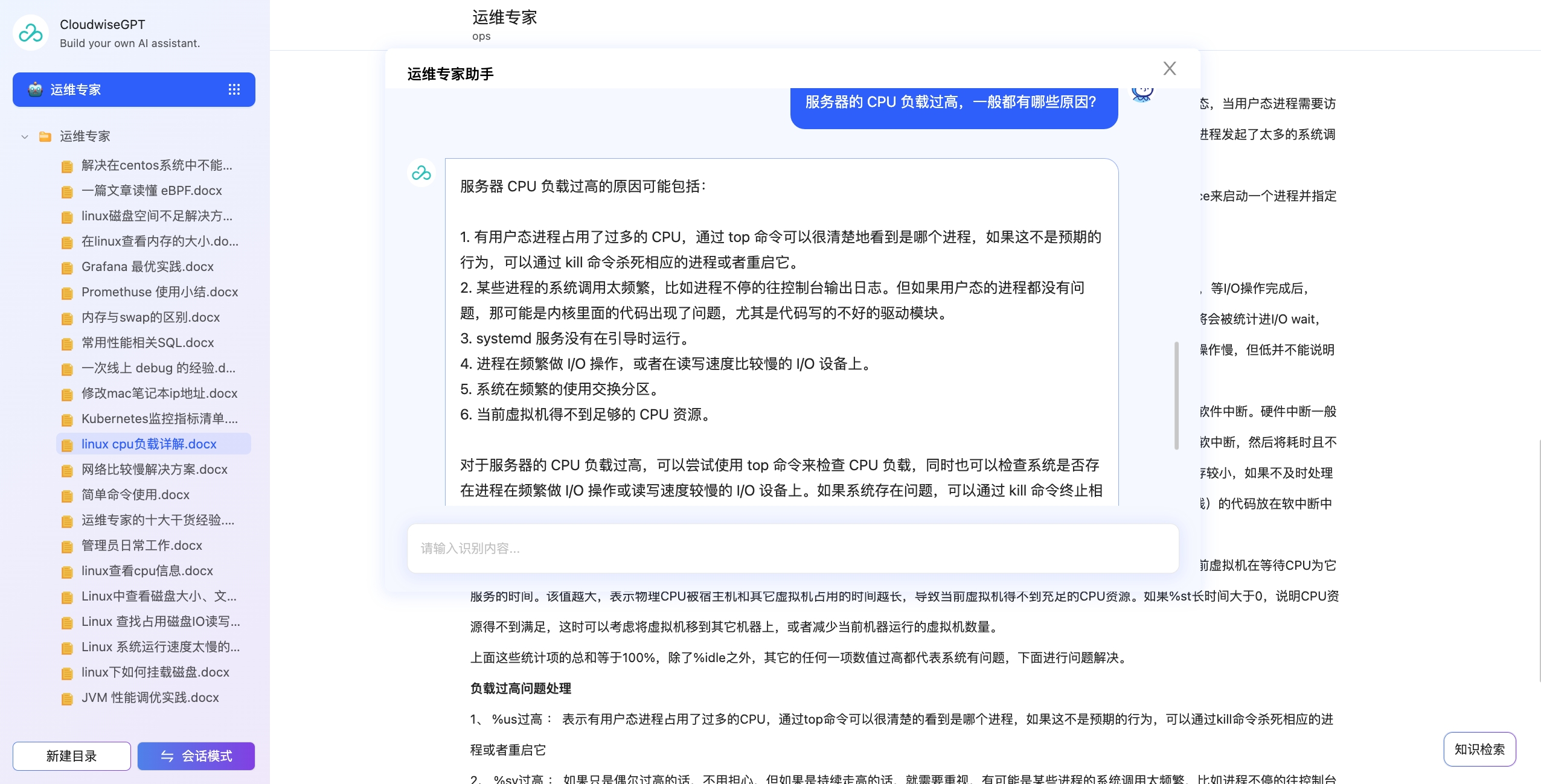Click file icon beside 管理员日常工作.docx
The image size is (1541, 784).
tap(67, 547)
